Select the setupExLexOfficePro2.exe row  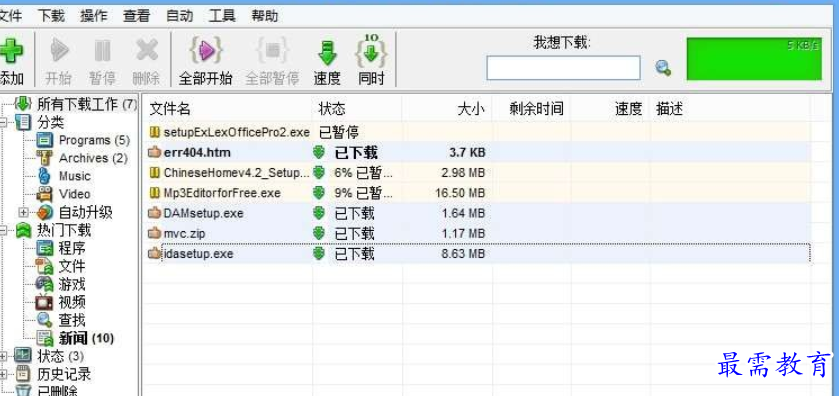coord(478,132)
